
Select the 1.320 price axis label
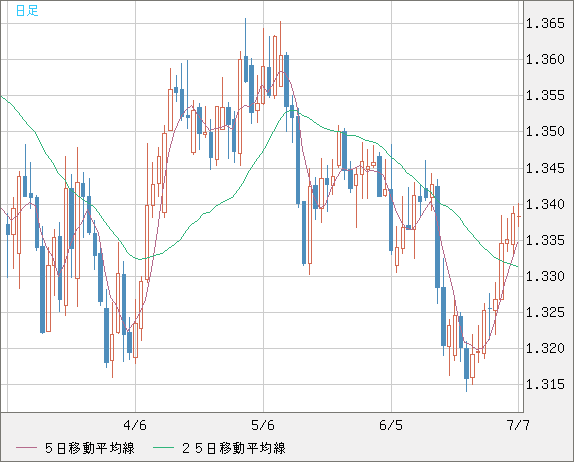pos(545,348)
